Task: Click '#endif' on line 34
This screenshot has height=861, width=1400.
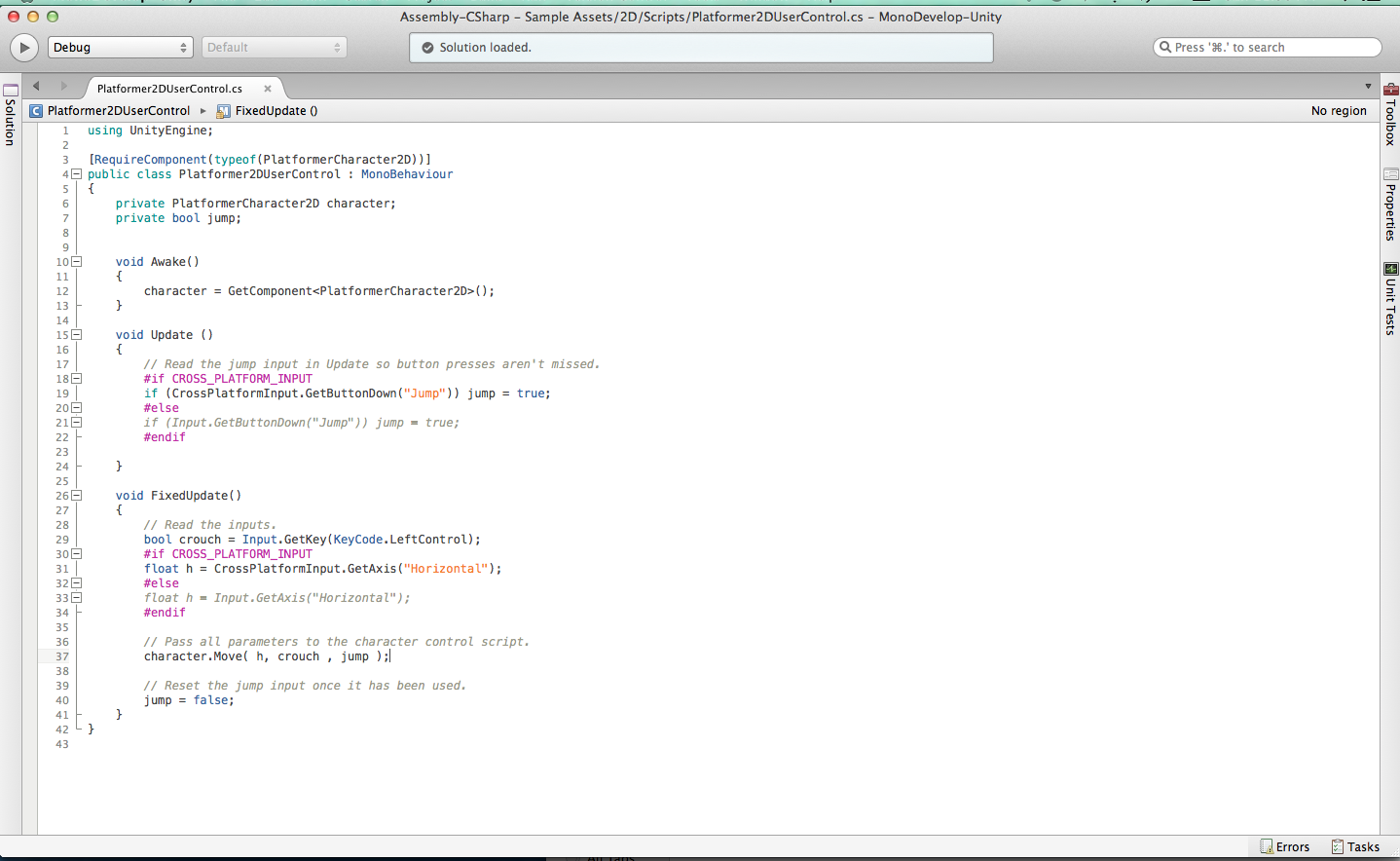Action: [165, 613]
